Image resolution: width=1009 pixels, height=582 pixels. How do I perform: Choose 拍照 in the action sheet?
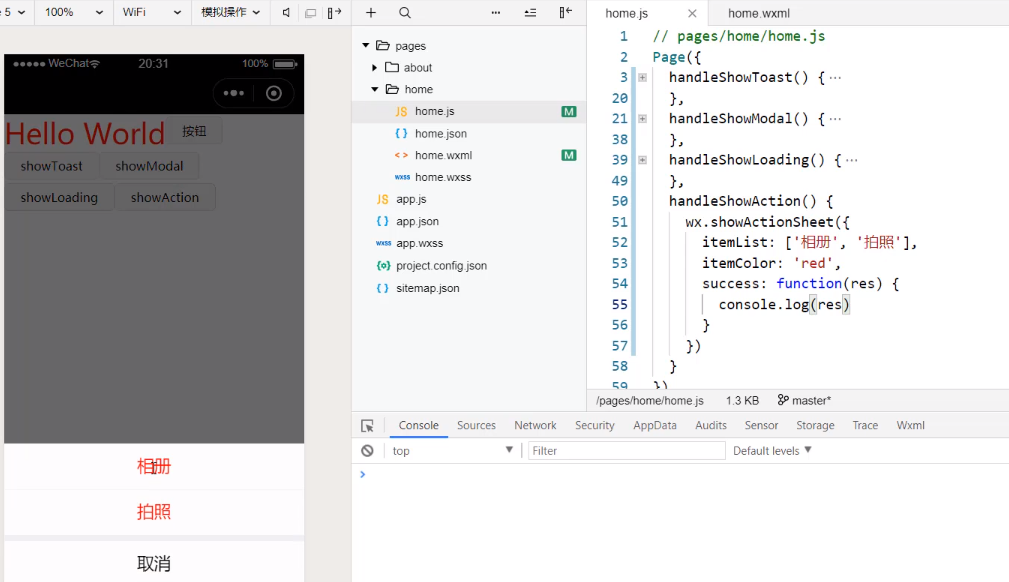154,512
